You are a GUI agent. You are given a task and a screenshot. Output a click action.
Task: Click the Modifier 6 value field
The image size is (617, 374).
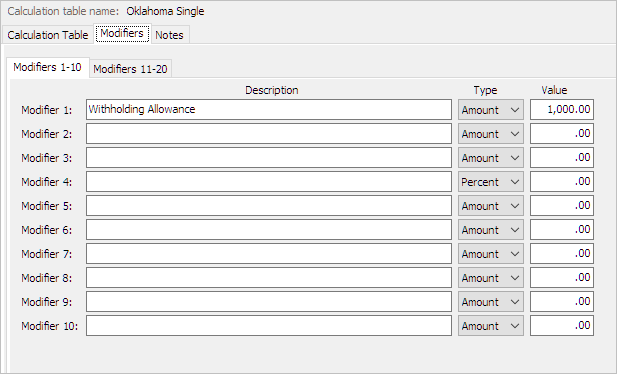(x=562, y=230)
